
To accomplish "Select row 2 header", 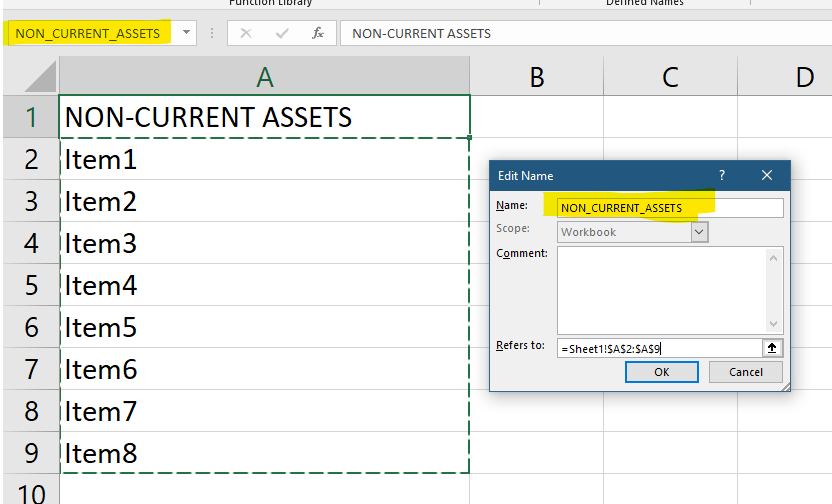I will click(31, 159).
